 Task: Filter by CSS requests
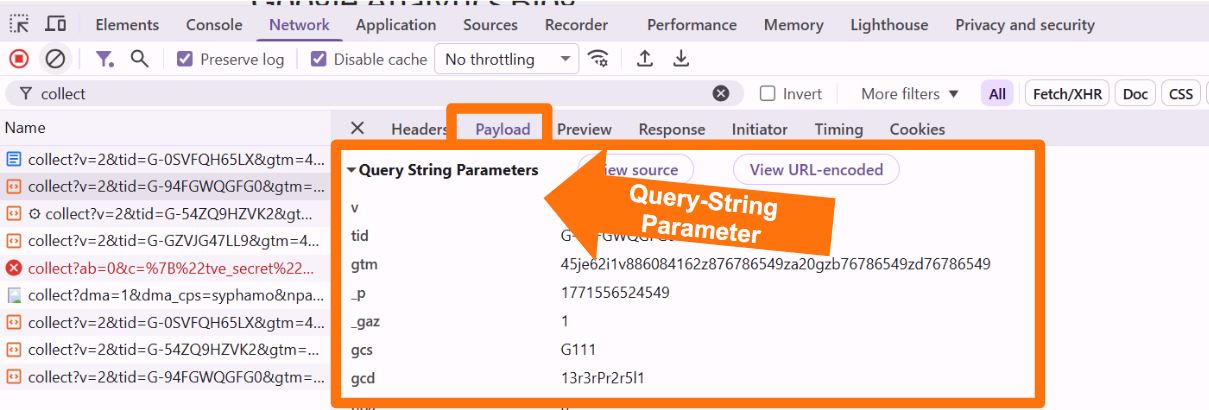(x=1181, y=93)
